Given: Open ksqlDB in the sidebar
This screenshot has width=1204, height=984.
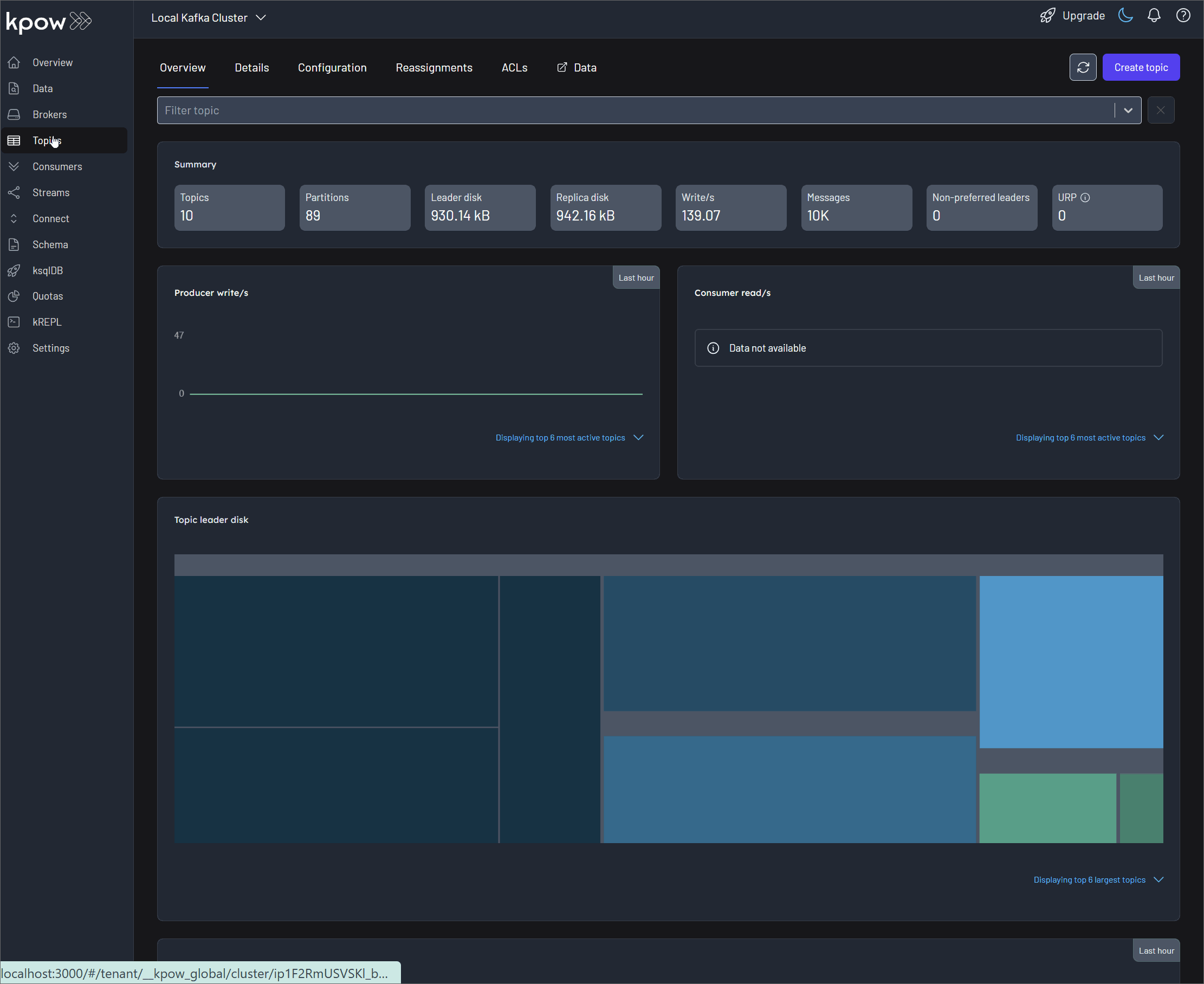Looking at the screenshot, I should pos(48,271).
